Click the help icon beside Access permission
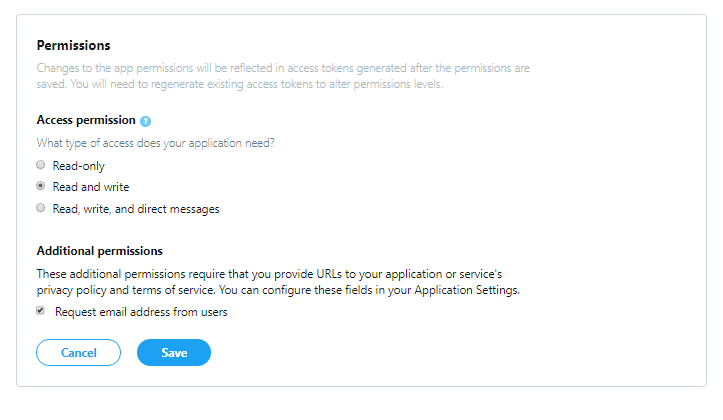The image size is (723, 420). pos(145,121)
